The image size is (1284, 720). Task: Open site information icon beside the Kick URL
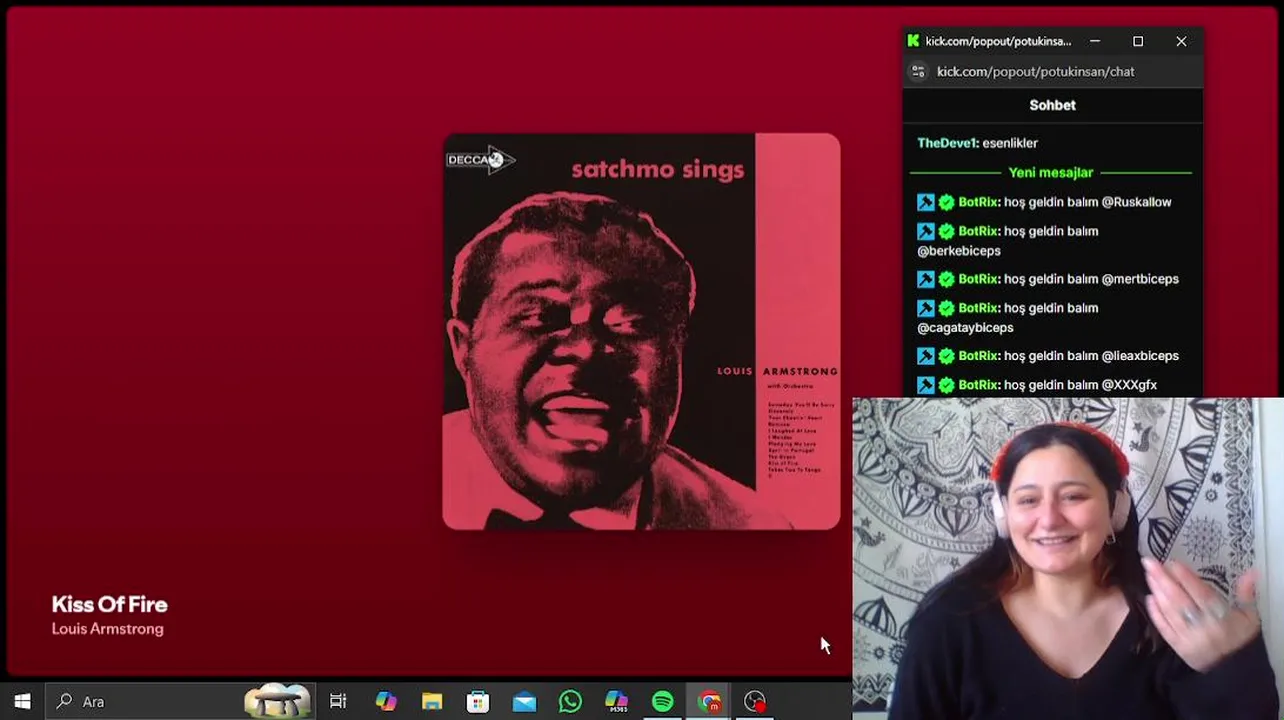point(918,71)
